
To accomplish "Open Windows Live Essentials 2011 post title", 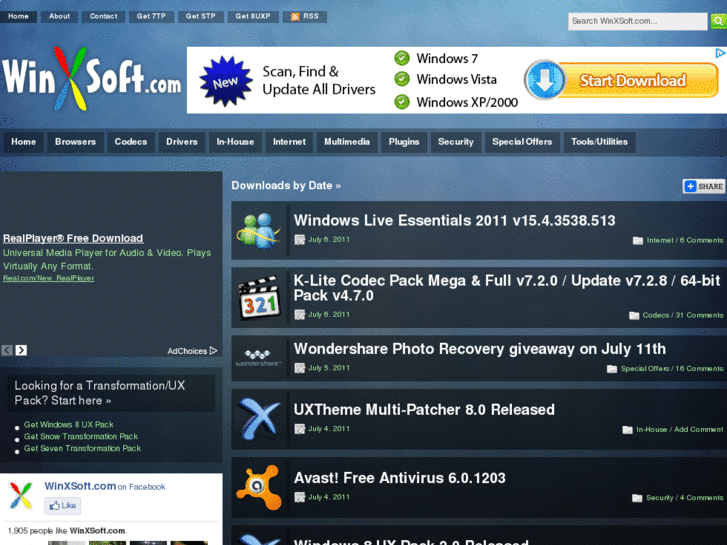I will point(454,220).
